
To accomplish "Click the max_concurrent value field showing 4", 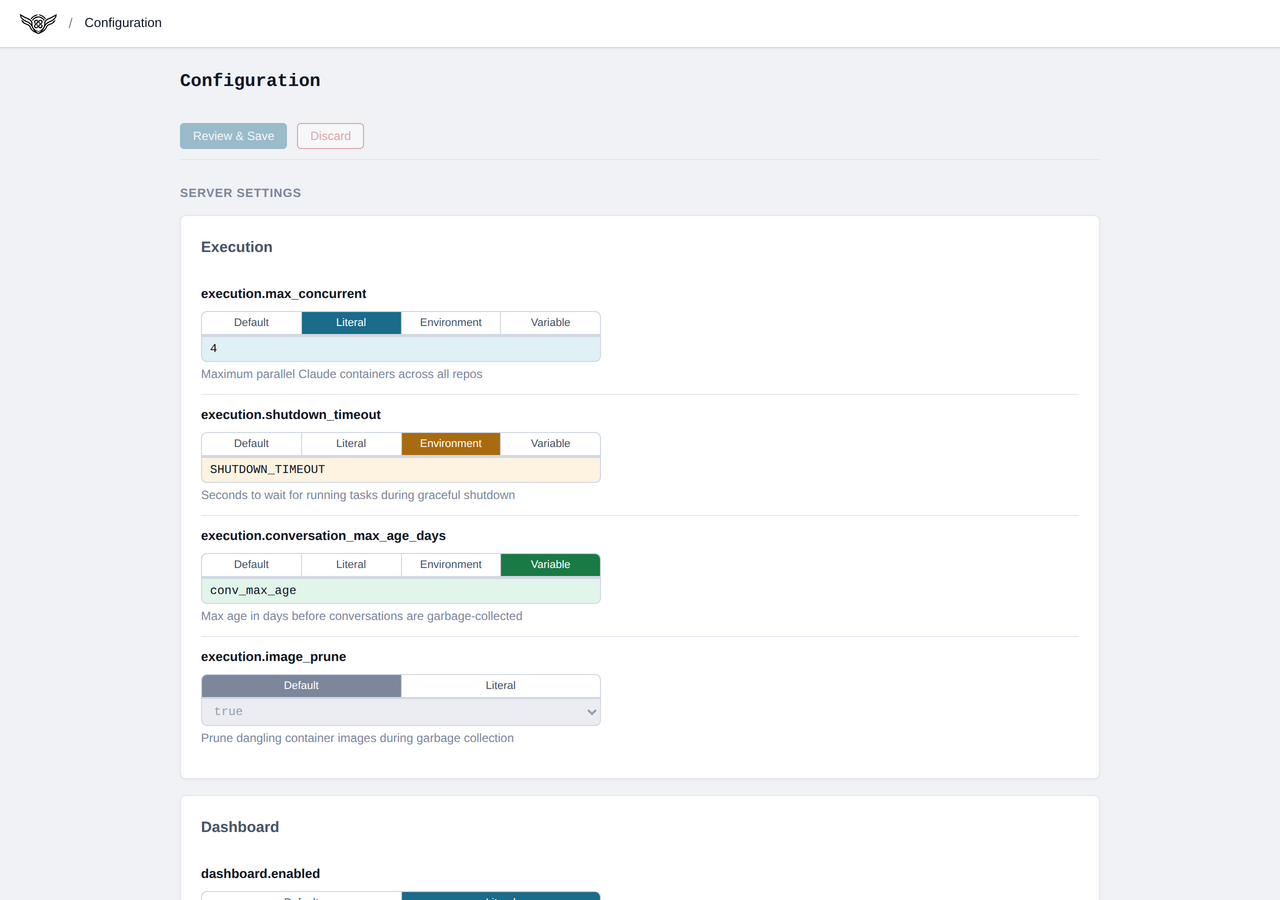I will pyautogui.click(x=400, y=348).
